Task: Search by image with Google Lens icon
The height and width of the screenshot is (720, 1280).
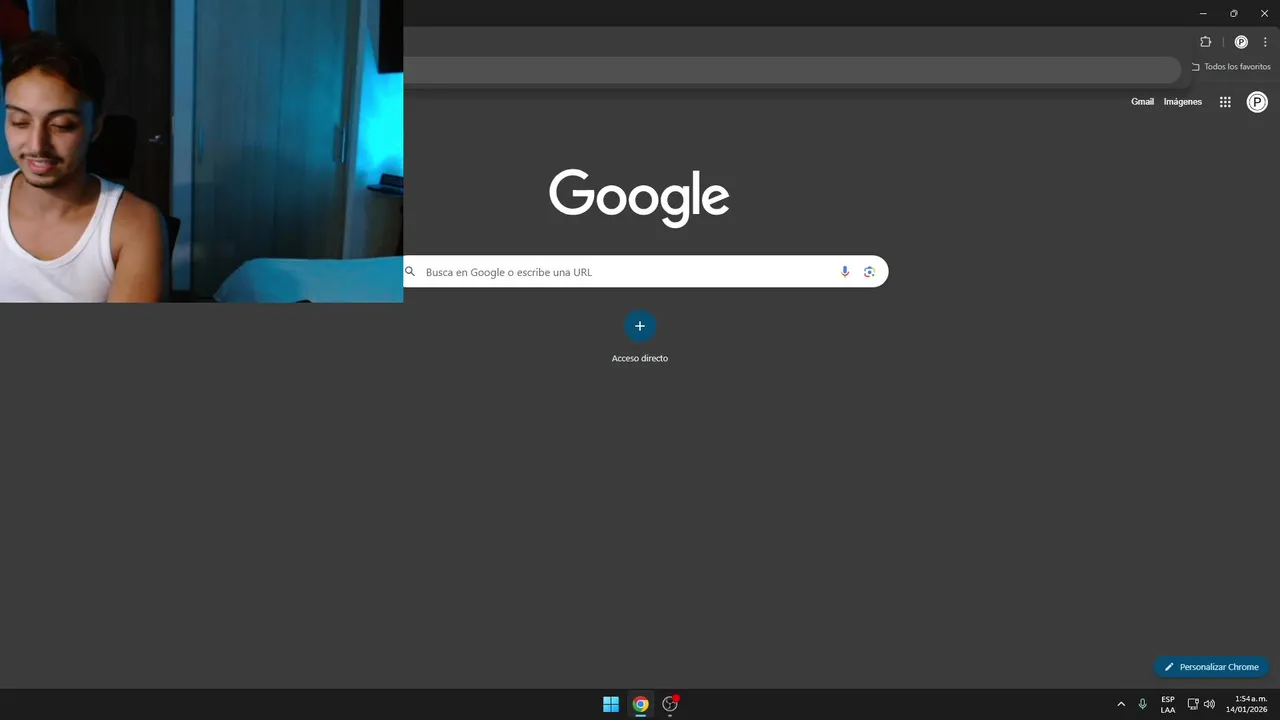Action: (x=869, y=272)
